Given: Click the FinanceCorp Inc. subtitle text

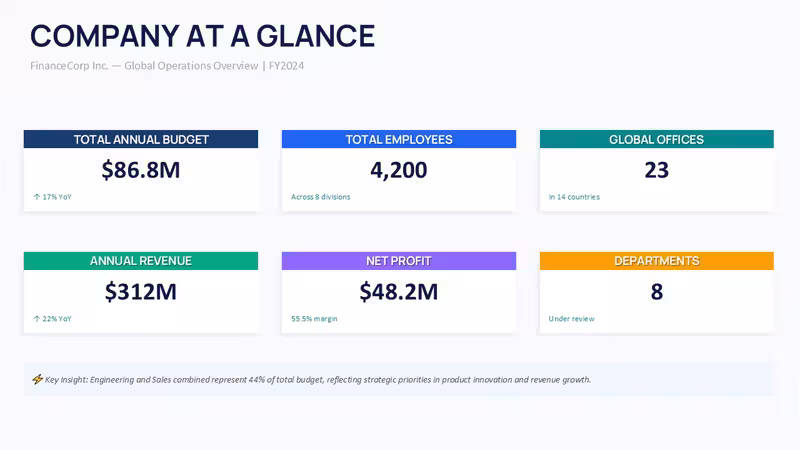Looking at the screenshot, I should (x=69, y=66).
